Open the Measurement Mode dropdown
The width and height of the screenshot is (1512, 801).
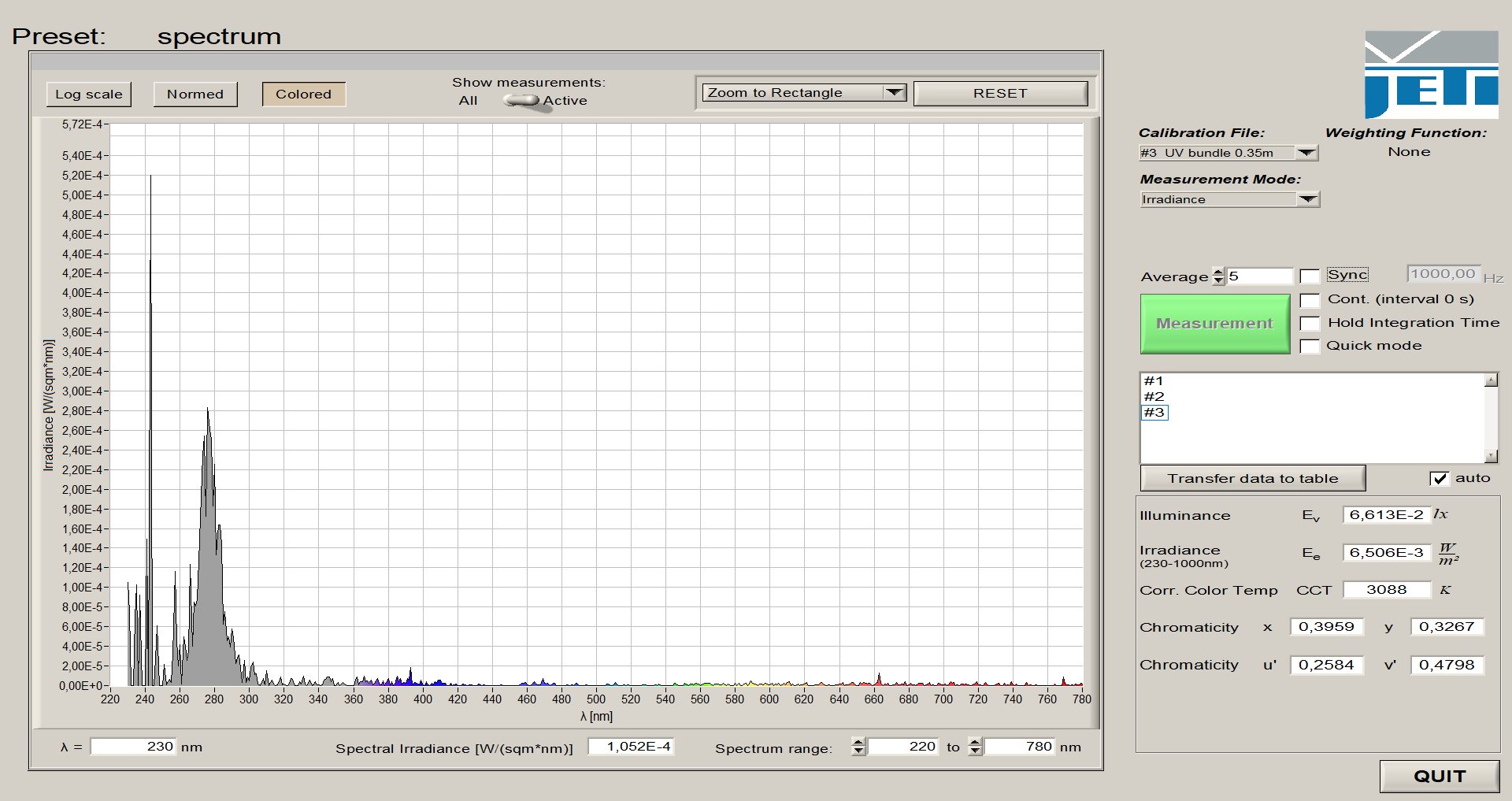click(1308, 199)
